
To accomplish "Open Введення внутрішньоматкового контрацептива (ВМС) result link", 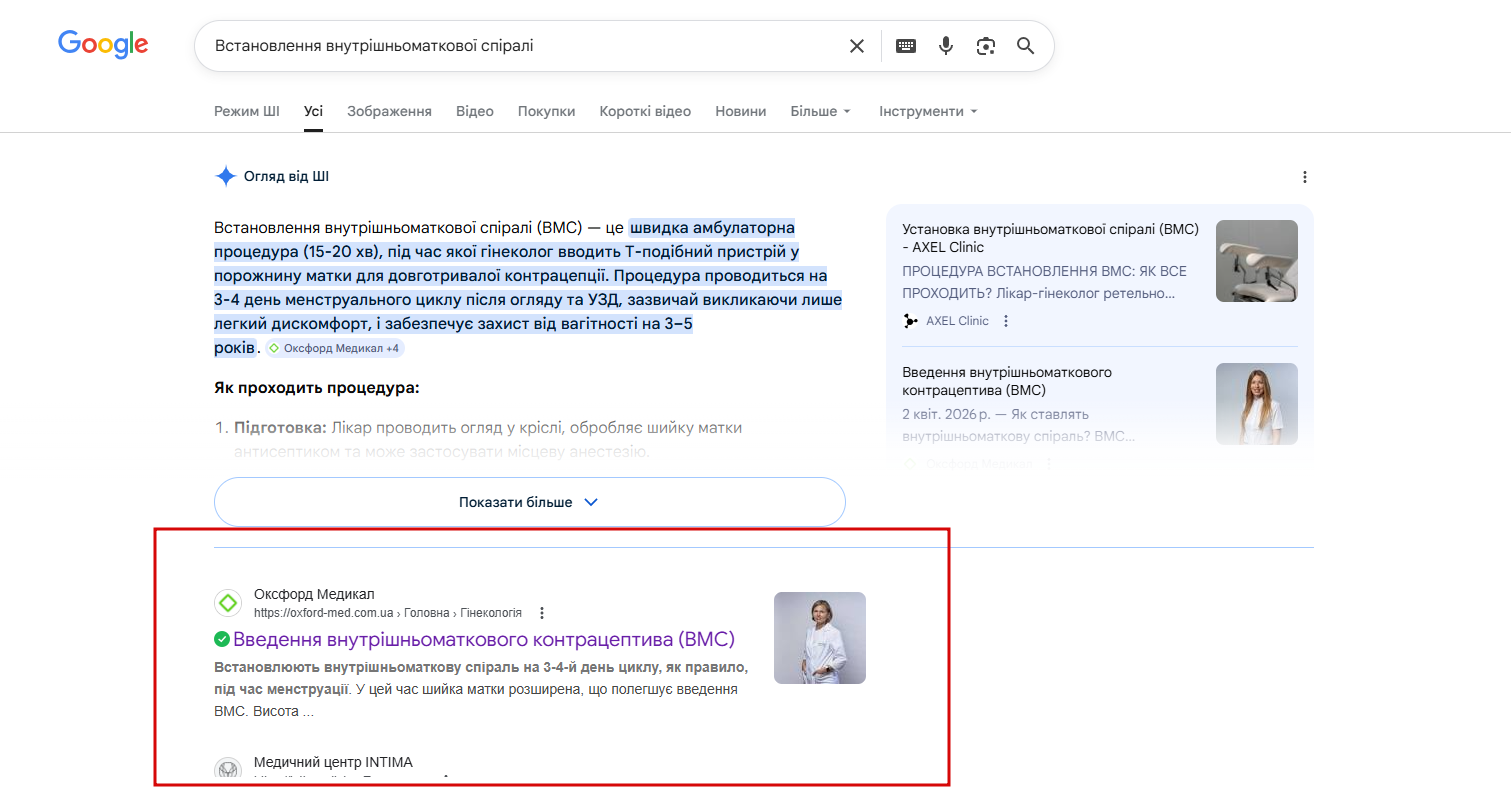I will (x=484, y=639).
